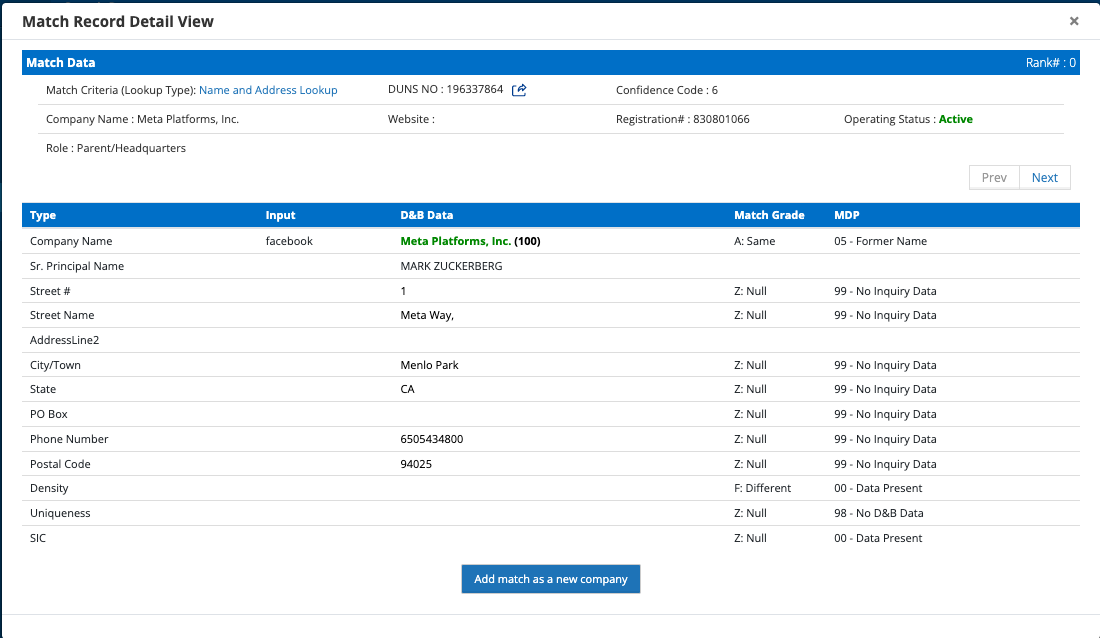This screenshot has width=1100, height=638.
Task: Select the 98 - No D&B Data cell
Action: [x=879, y=513]
